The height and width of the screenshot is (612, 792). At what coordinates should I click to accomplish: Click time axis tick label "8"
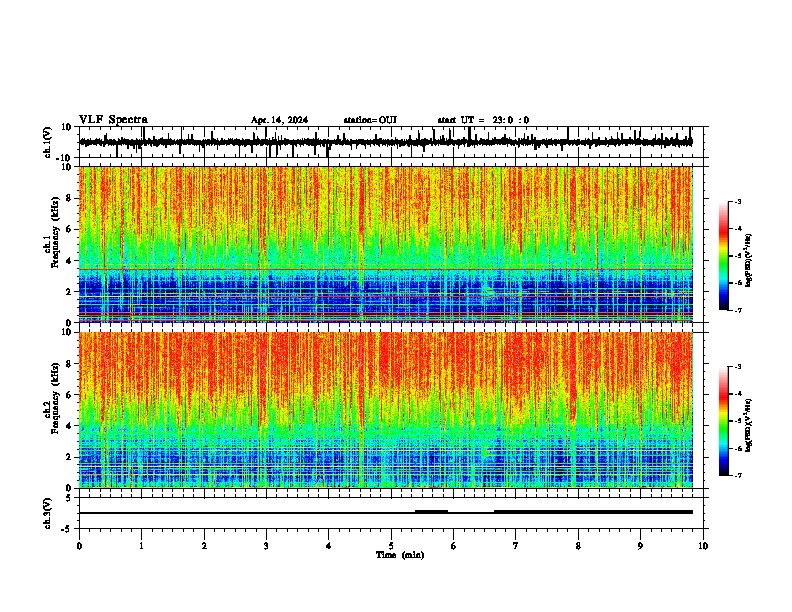[x=578, y=546]
